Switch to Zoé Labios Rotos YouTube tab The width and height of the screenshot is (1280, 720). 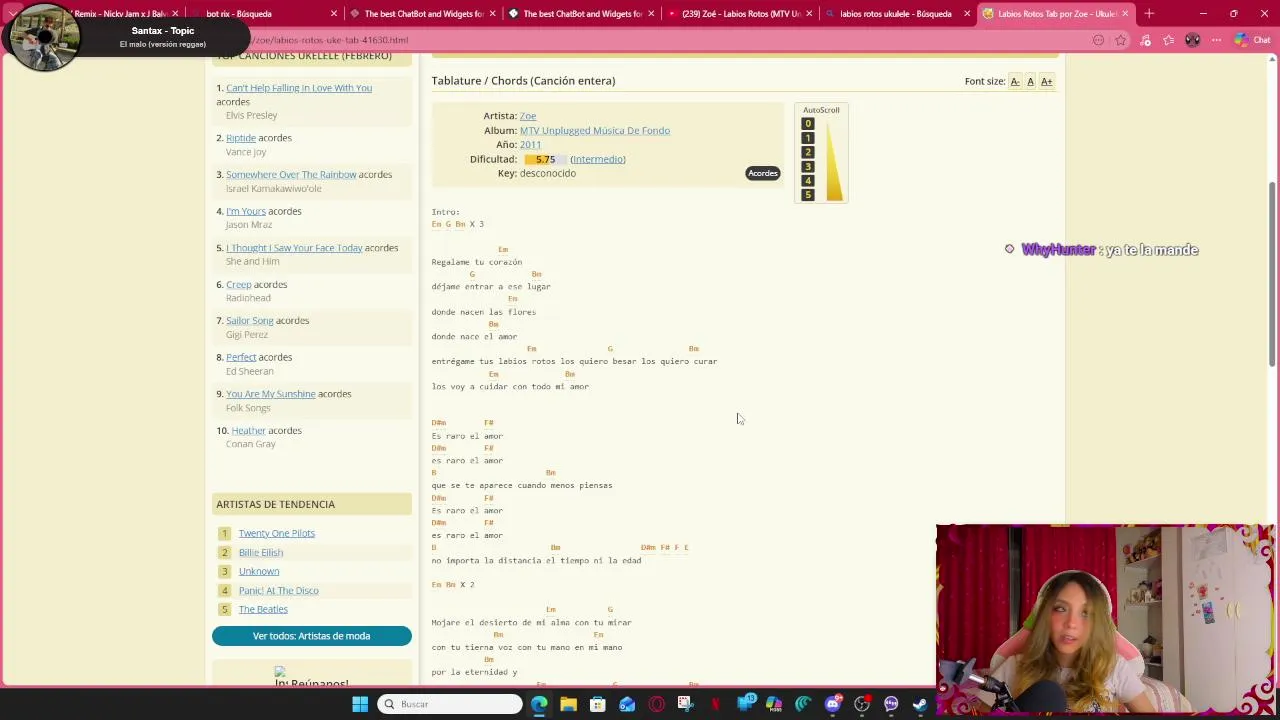[741, 14]
